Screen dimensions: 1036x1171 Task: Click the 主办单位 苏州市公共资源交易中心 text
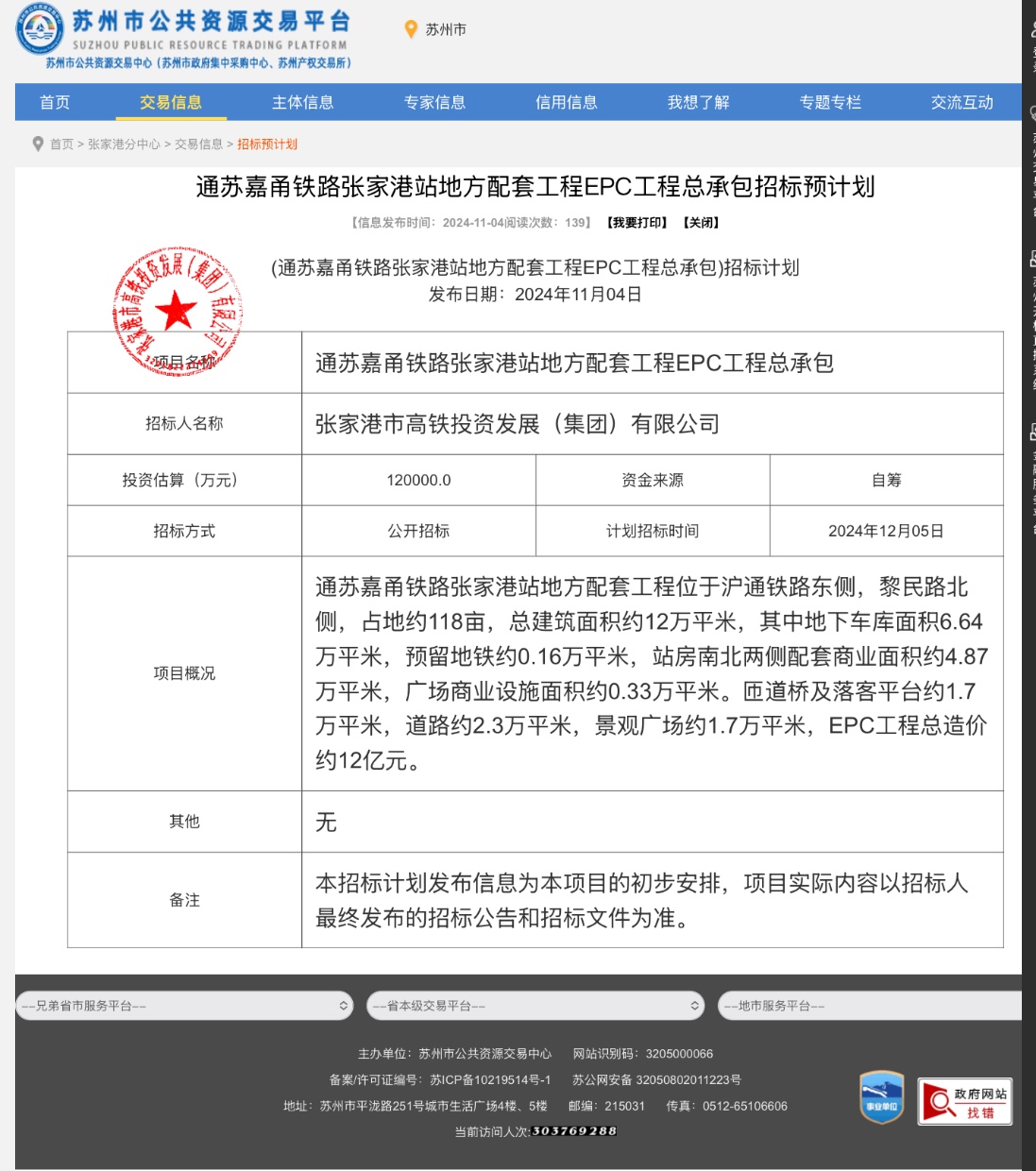(455, 1054)
